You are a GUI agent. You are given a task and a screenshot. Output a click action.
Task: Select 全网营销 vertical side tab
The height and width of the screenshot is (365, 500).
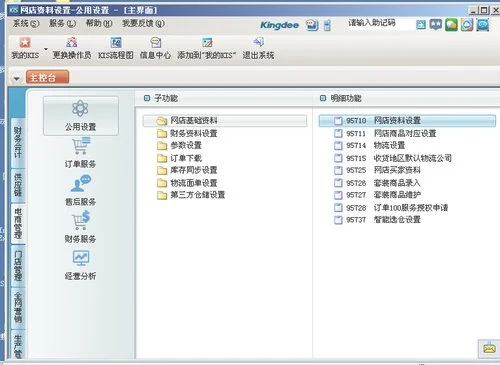18,308
